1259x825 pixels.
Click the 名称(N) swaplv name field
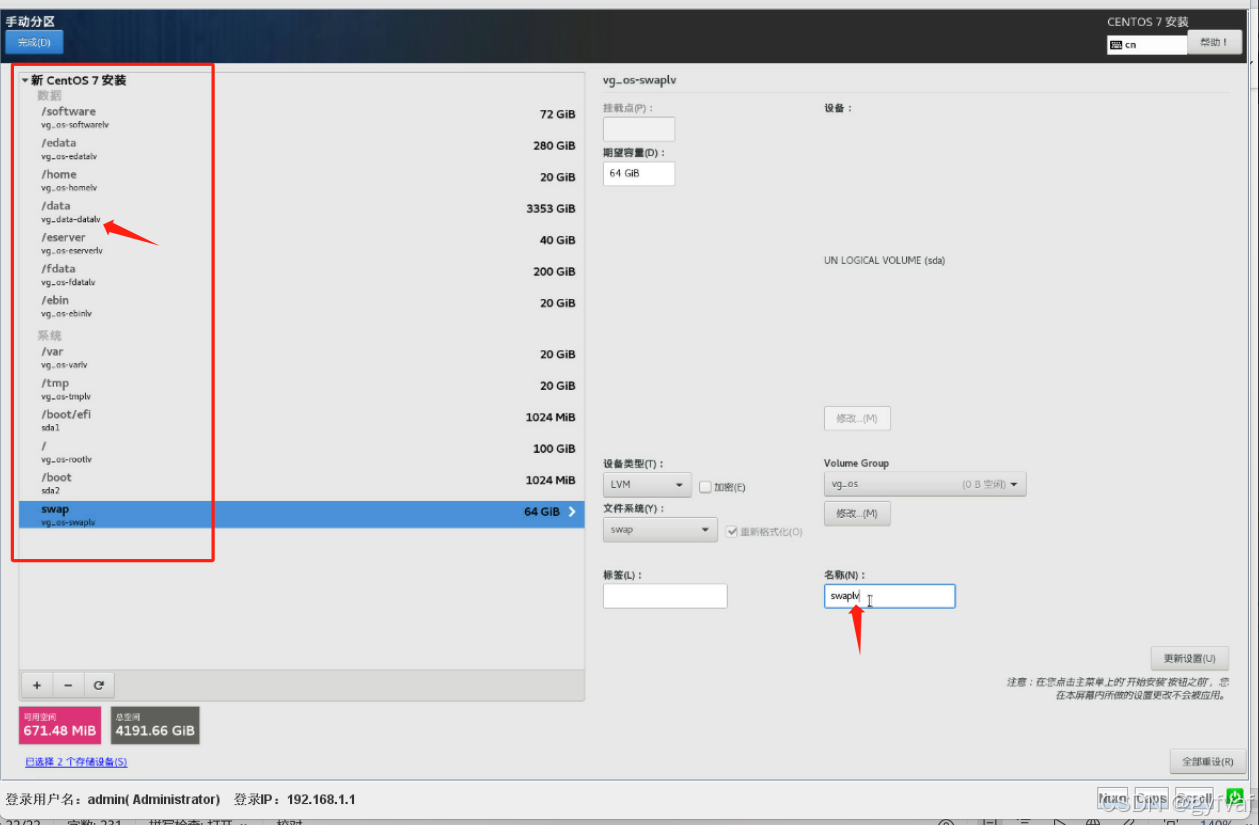coord(890,596)
